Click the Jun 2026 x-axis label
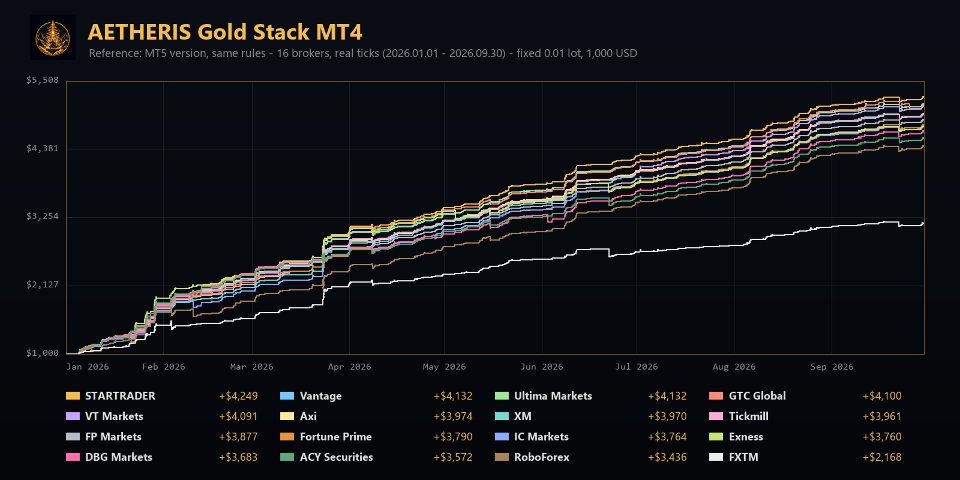Viewport: 960px width, 480px height. [x=542, y=367]
